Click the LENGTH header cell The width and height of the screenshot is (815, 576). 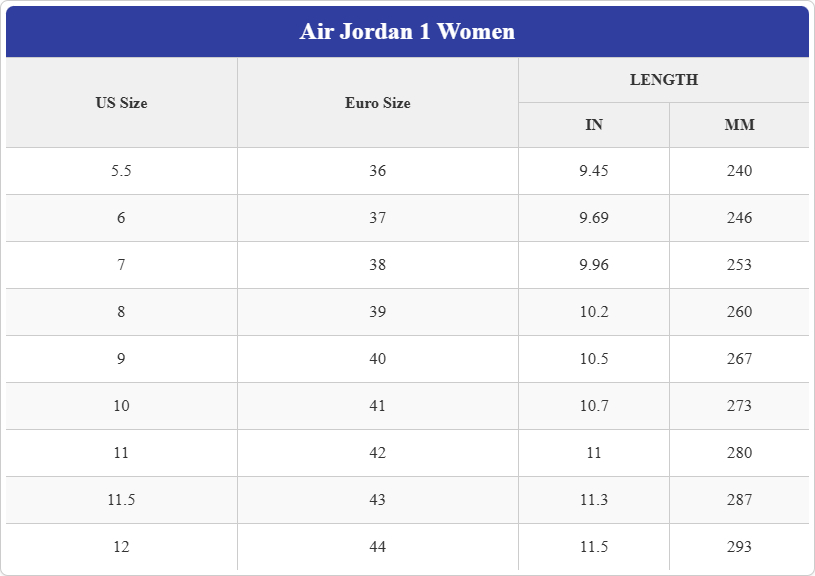(664, 80)
